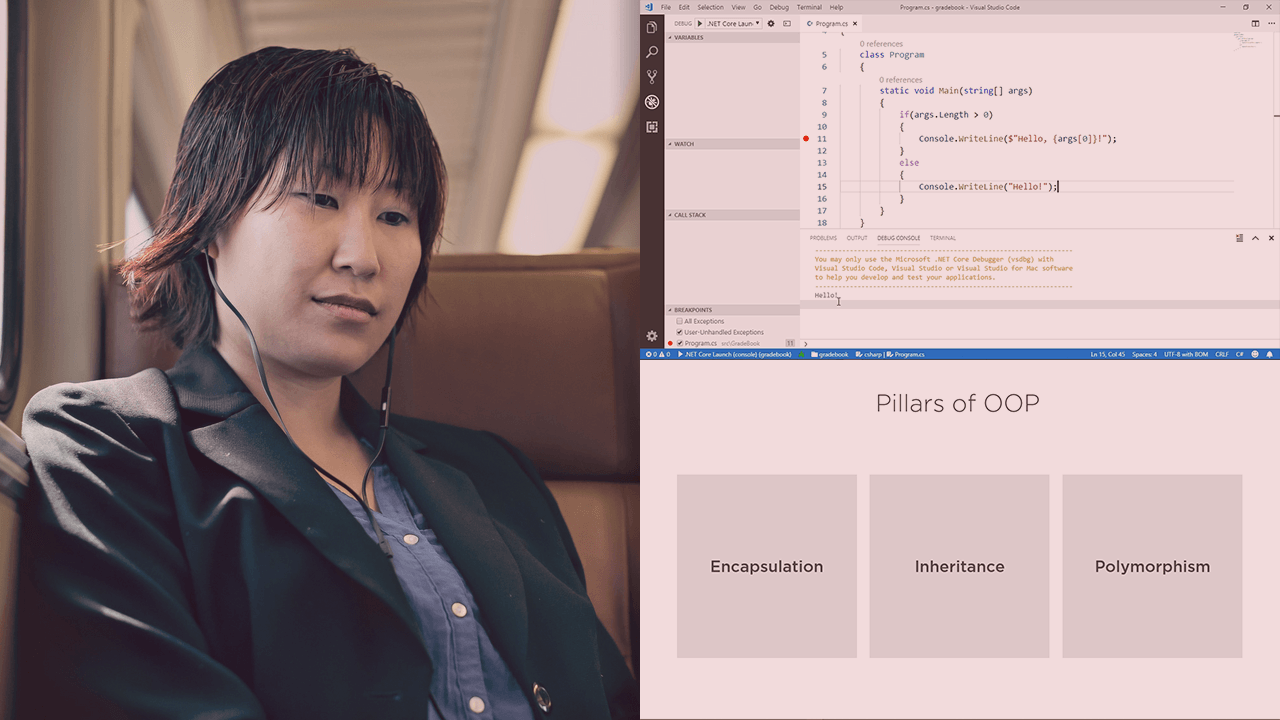
Task: Start debugging with the green play button
Action: pyautogui.click(x=698, y=22)
